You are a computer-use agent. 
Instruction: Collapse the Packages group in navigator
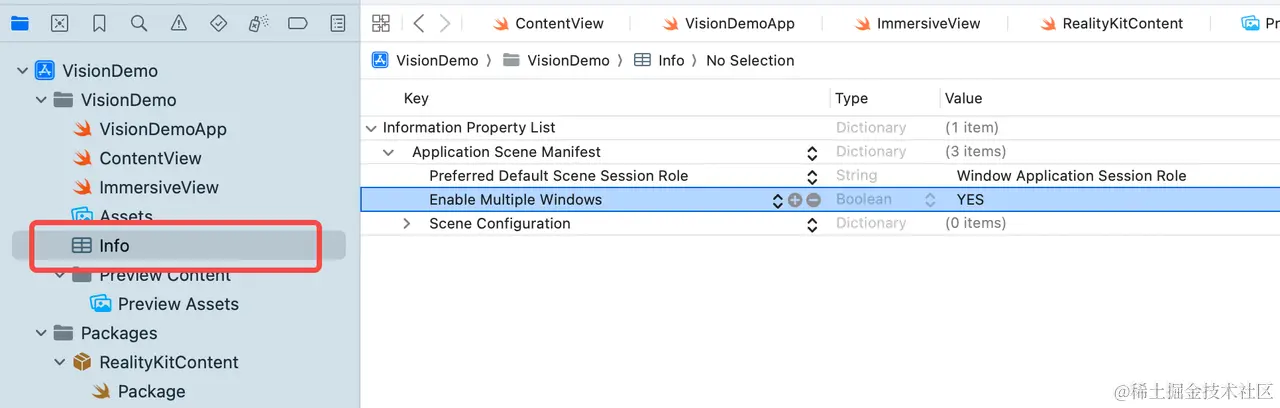[41, 333]
